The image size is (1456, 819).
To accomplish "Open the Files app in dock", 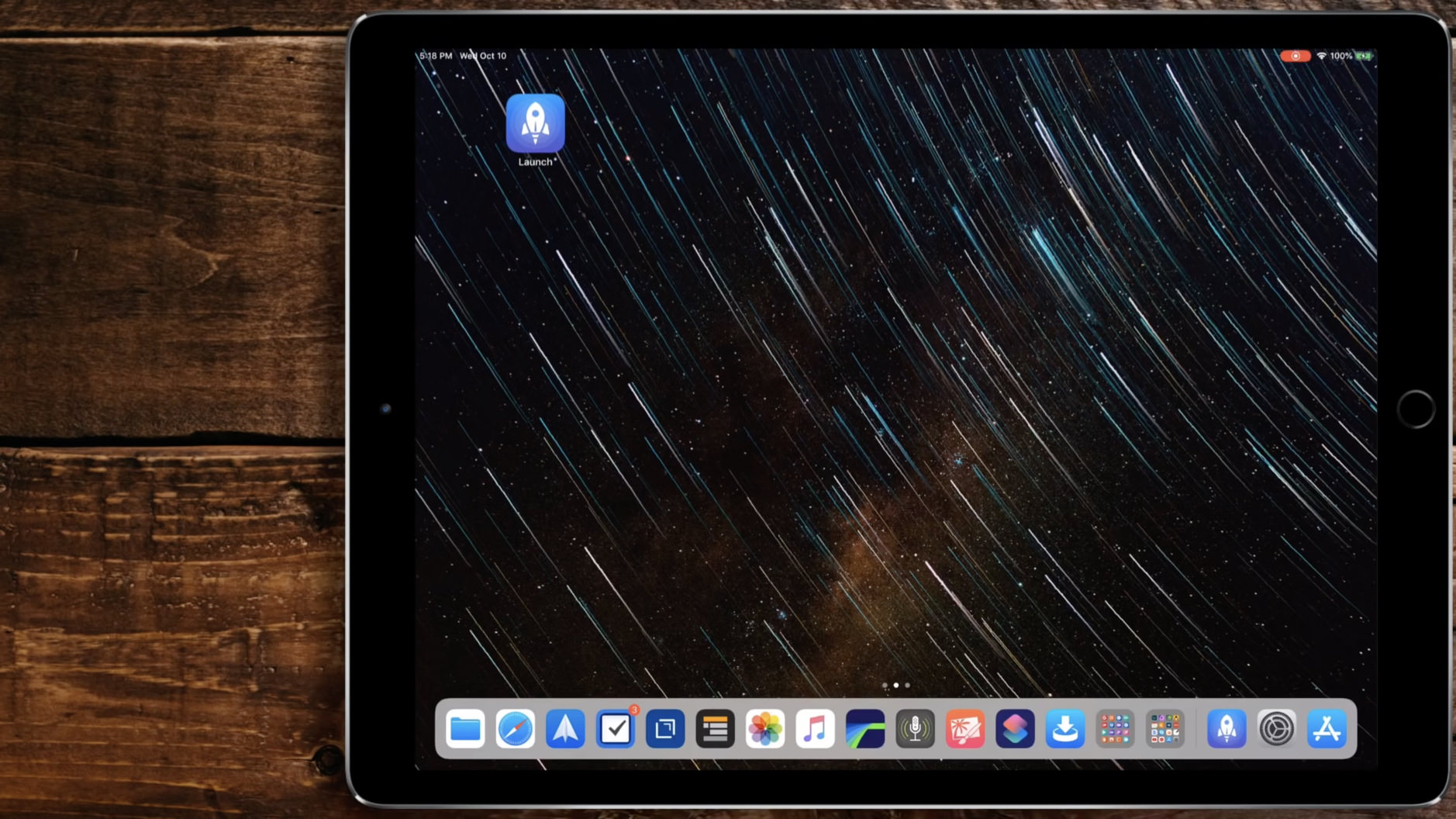I will (465, 729).
